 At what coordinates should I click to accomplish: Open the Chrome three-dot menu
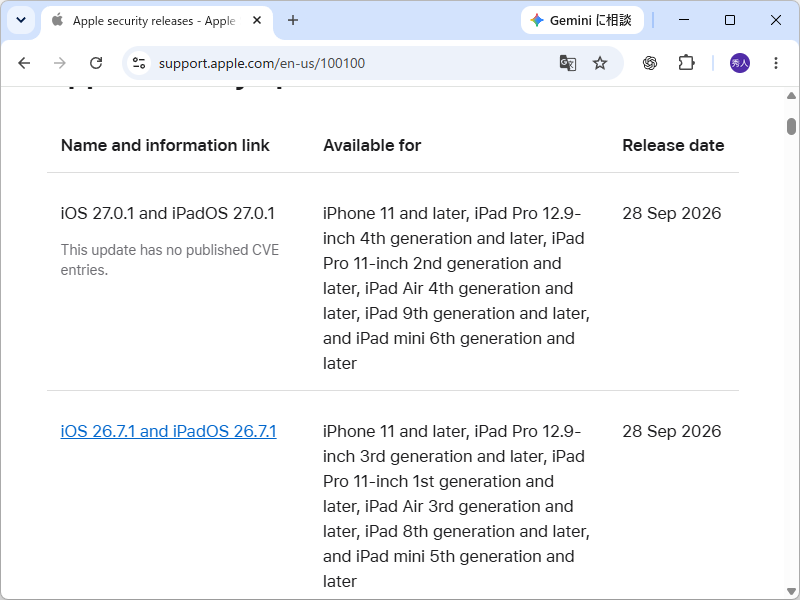point(776,63)
